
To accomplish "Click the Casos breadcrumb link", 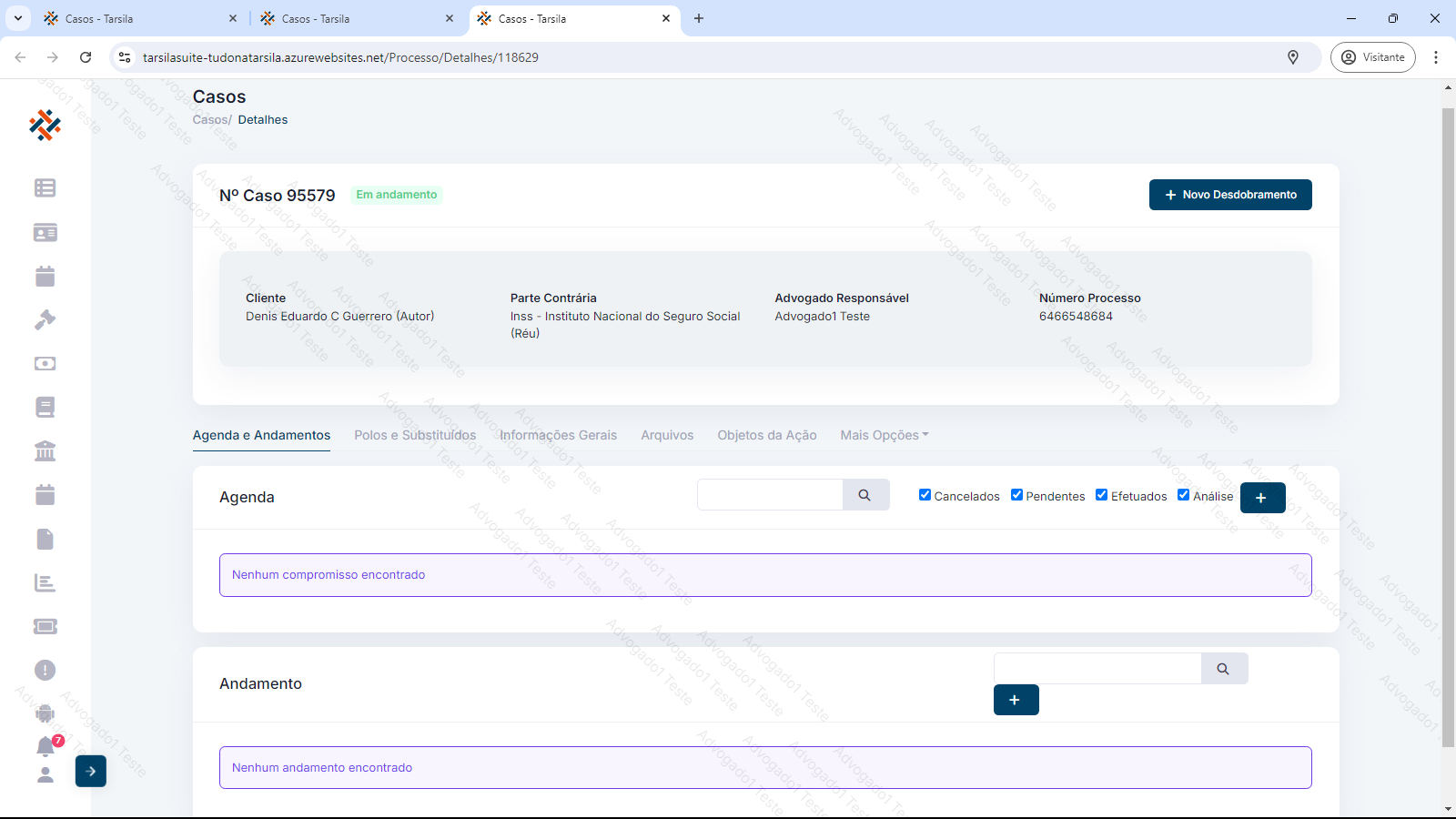I will point(210,119).
